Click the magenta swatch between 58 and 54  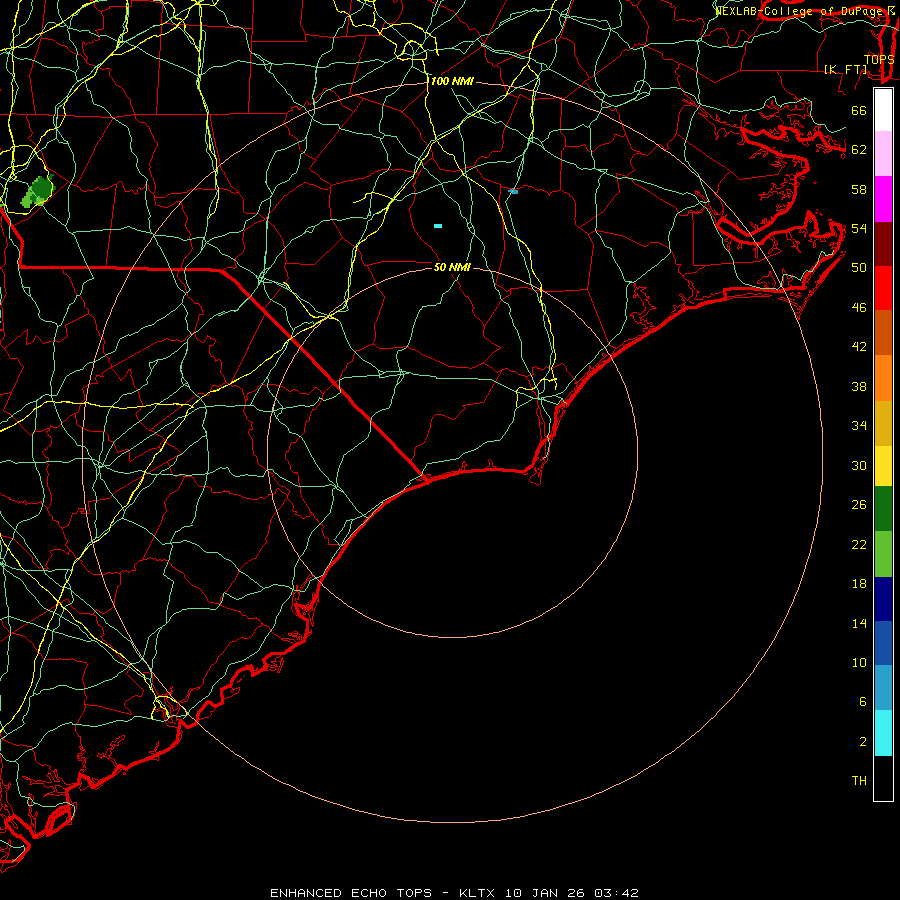(x=883, y=199)
